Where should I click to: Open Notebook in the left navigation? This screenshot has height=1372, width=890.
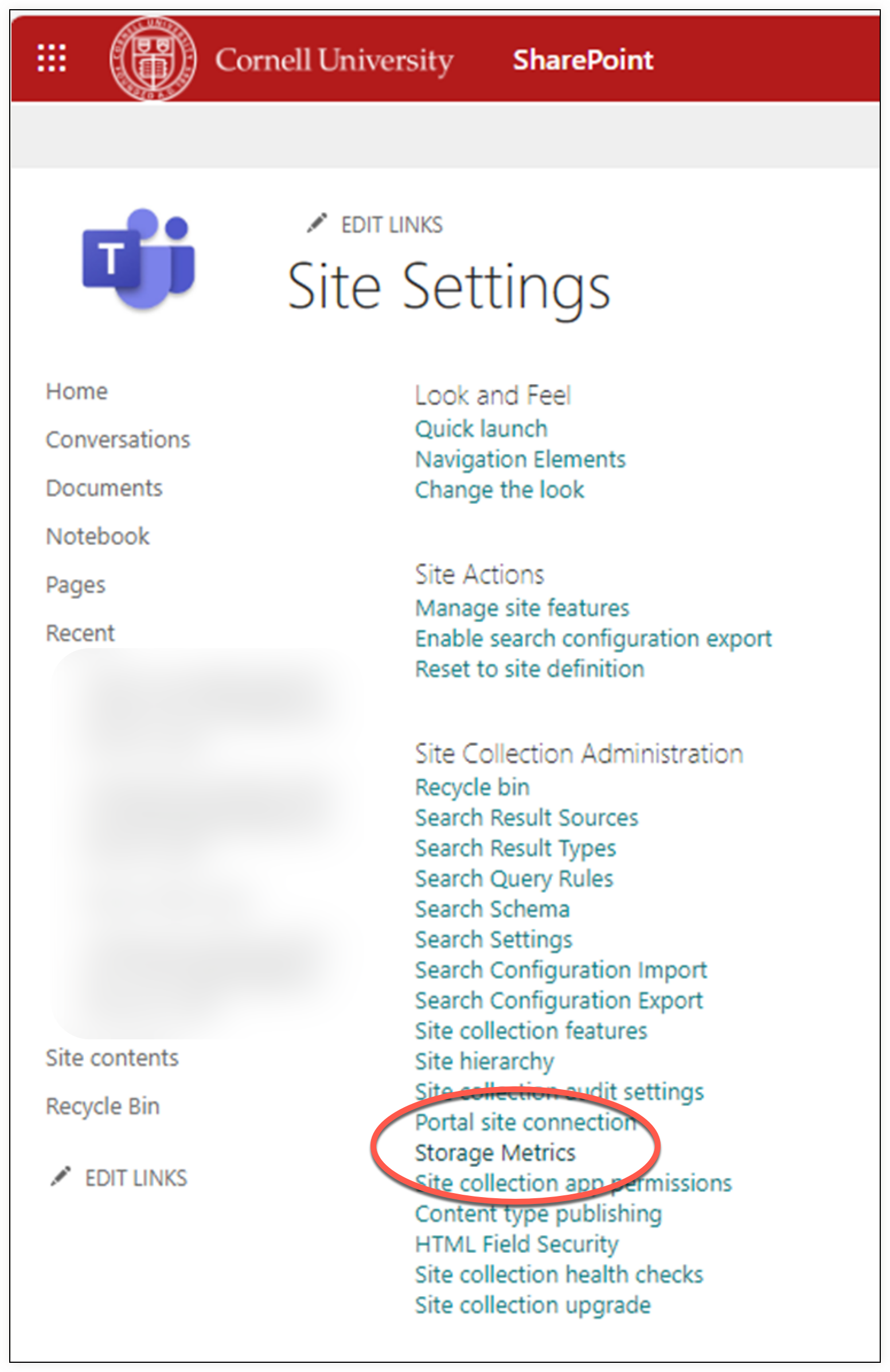[97, 537]
